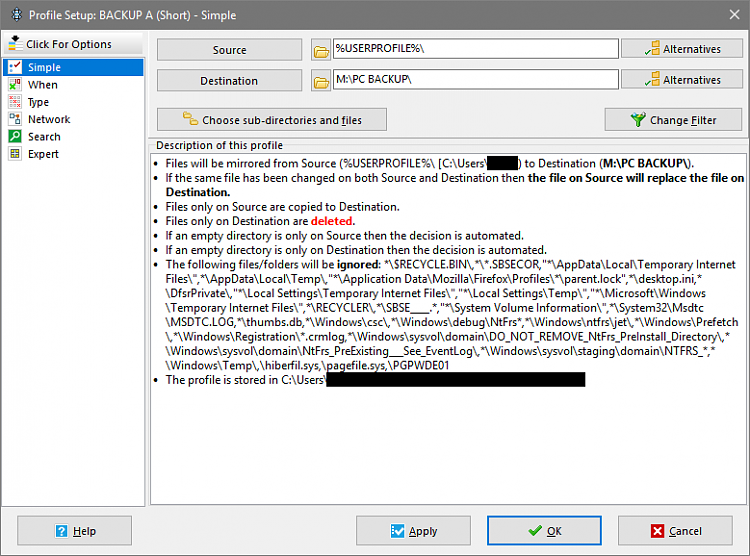
Task: Select the Simple section in sidebar
Action: click(x=74, y=67)
